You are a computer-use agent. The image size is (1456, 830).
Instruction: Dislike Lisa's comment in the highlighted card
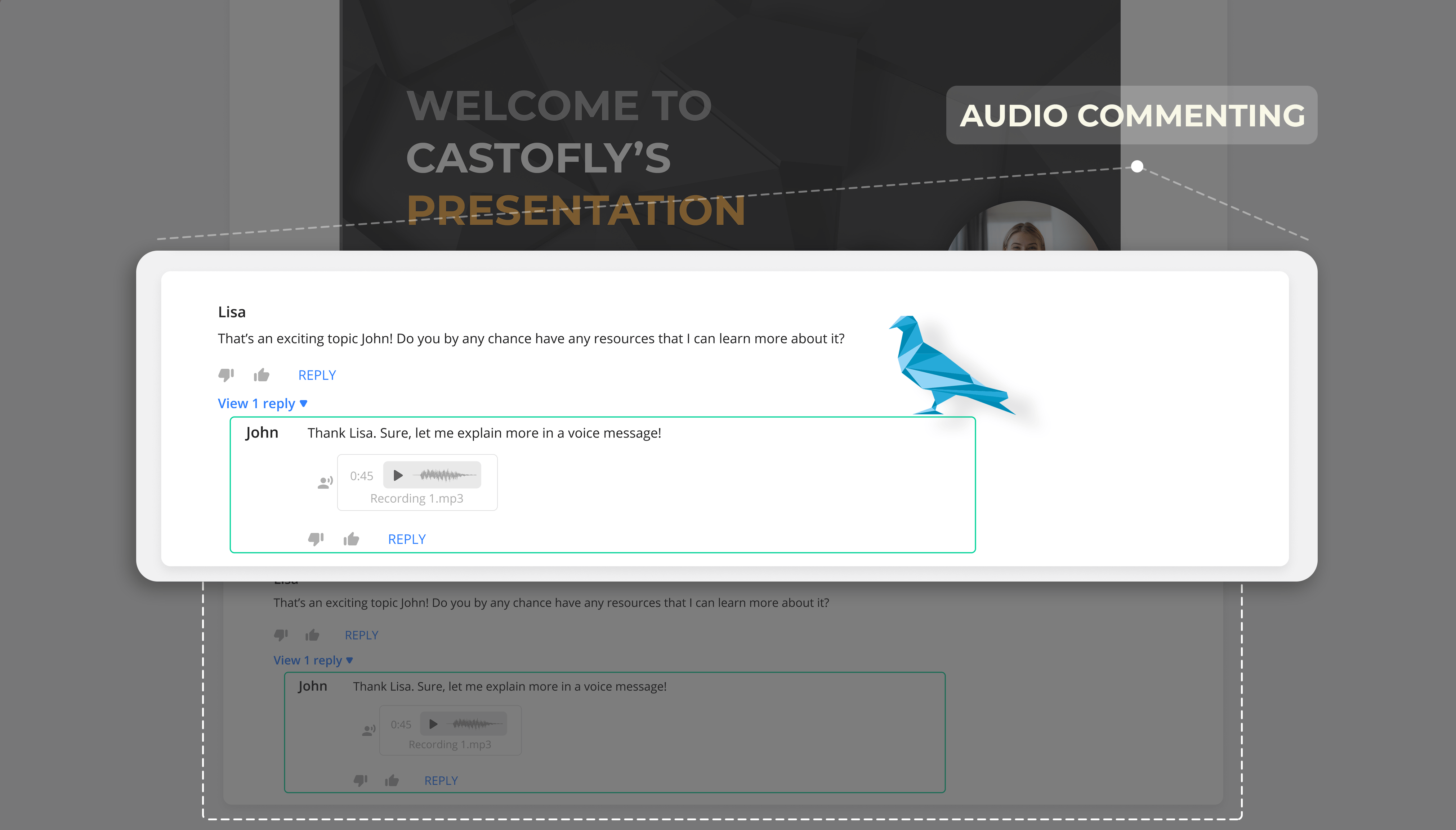[226, 375]
